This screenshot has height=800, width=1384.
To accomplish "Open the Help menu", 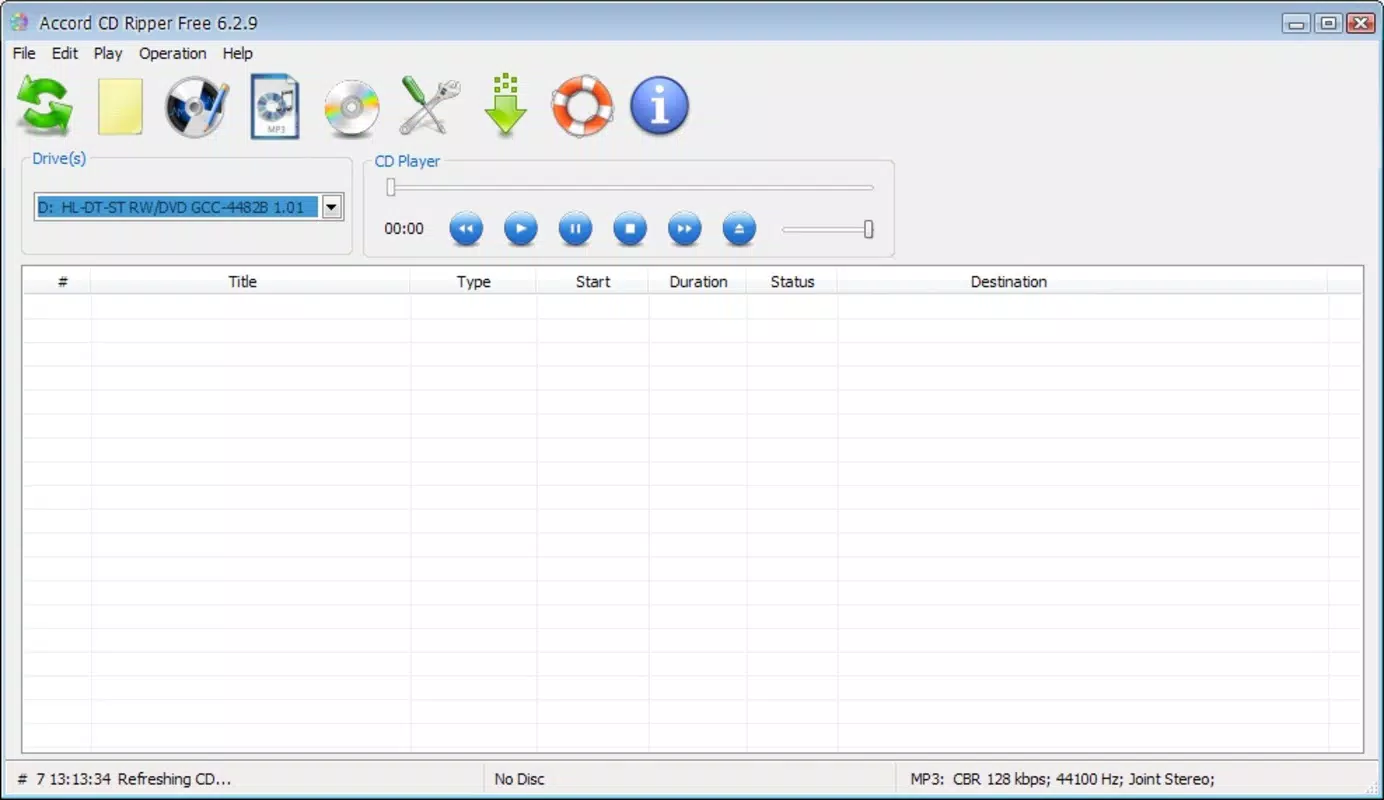I will (238, 54).
